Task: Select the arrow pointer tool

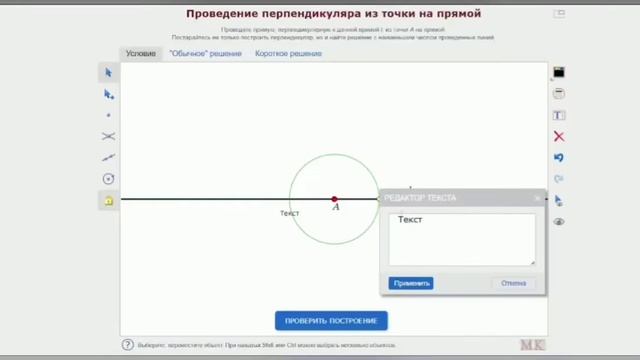Action: tap(109, 73)
